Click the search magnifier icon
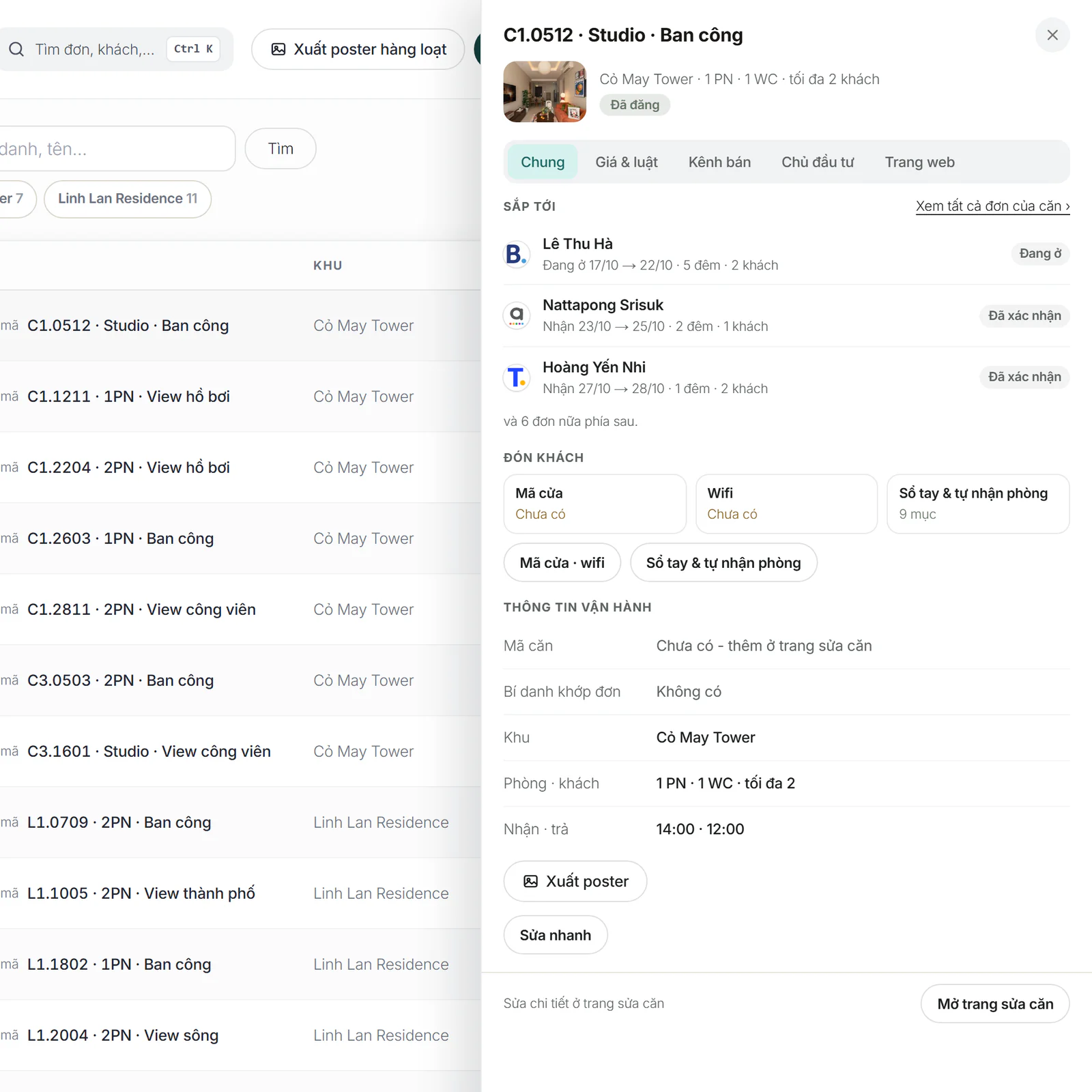The image size is (1092, 1092). tap(16, 49)
